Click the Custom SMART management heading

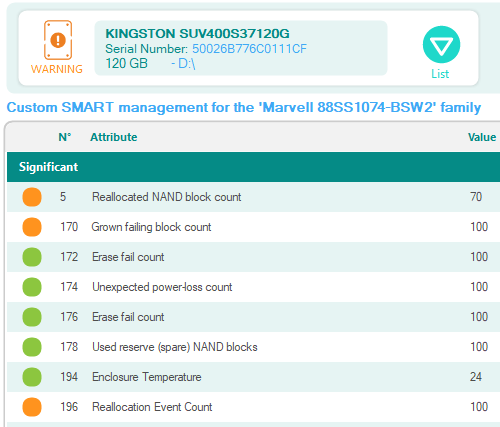coord(244,107)
